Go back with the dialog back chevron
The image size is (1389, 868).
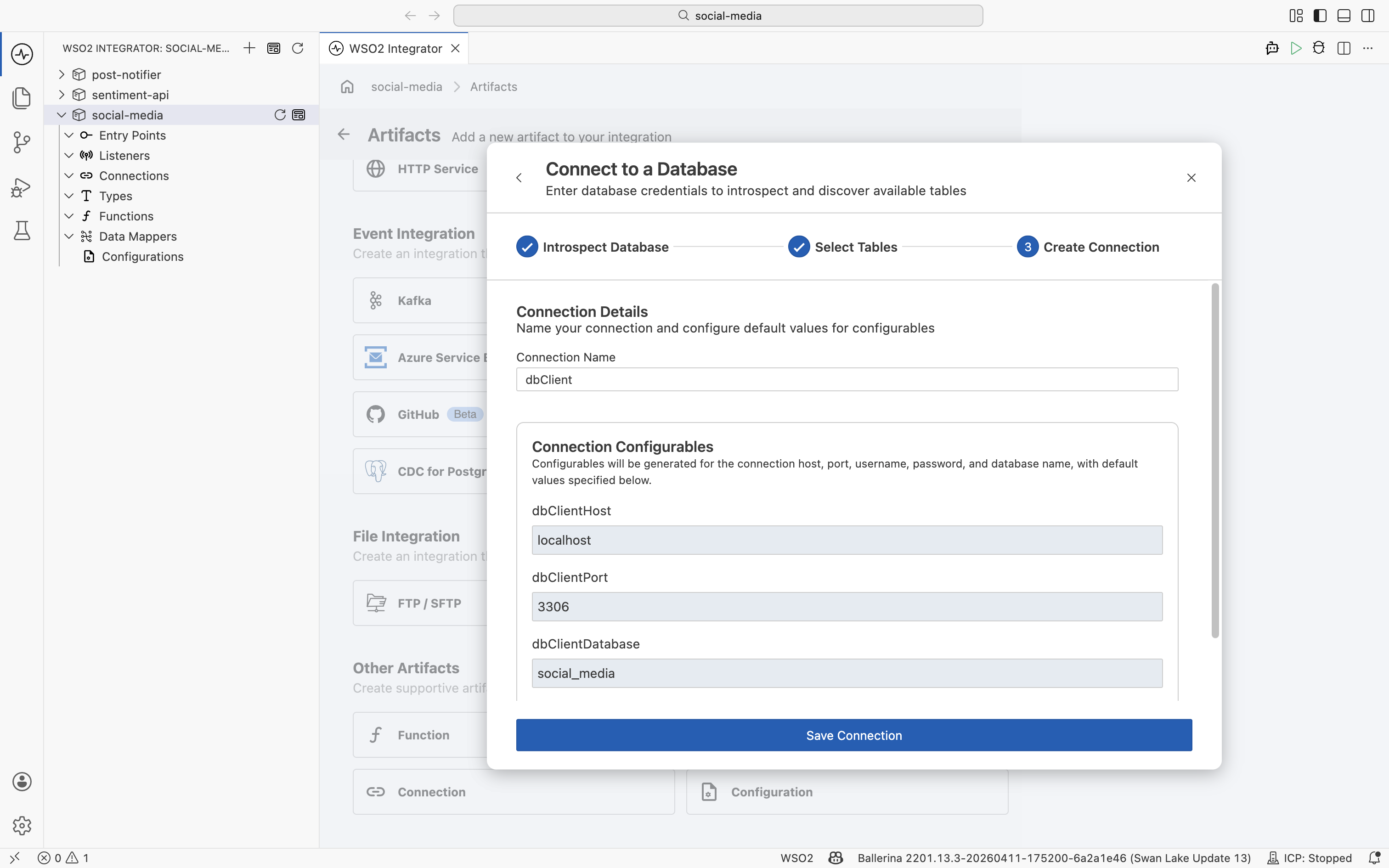519,178
